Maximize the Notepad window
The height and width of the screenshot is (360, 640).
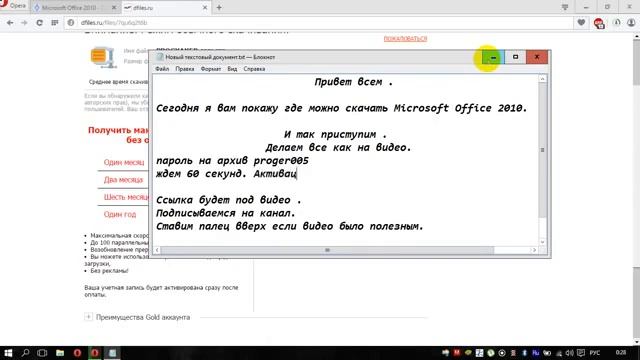tap(516, 57)
